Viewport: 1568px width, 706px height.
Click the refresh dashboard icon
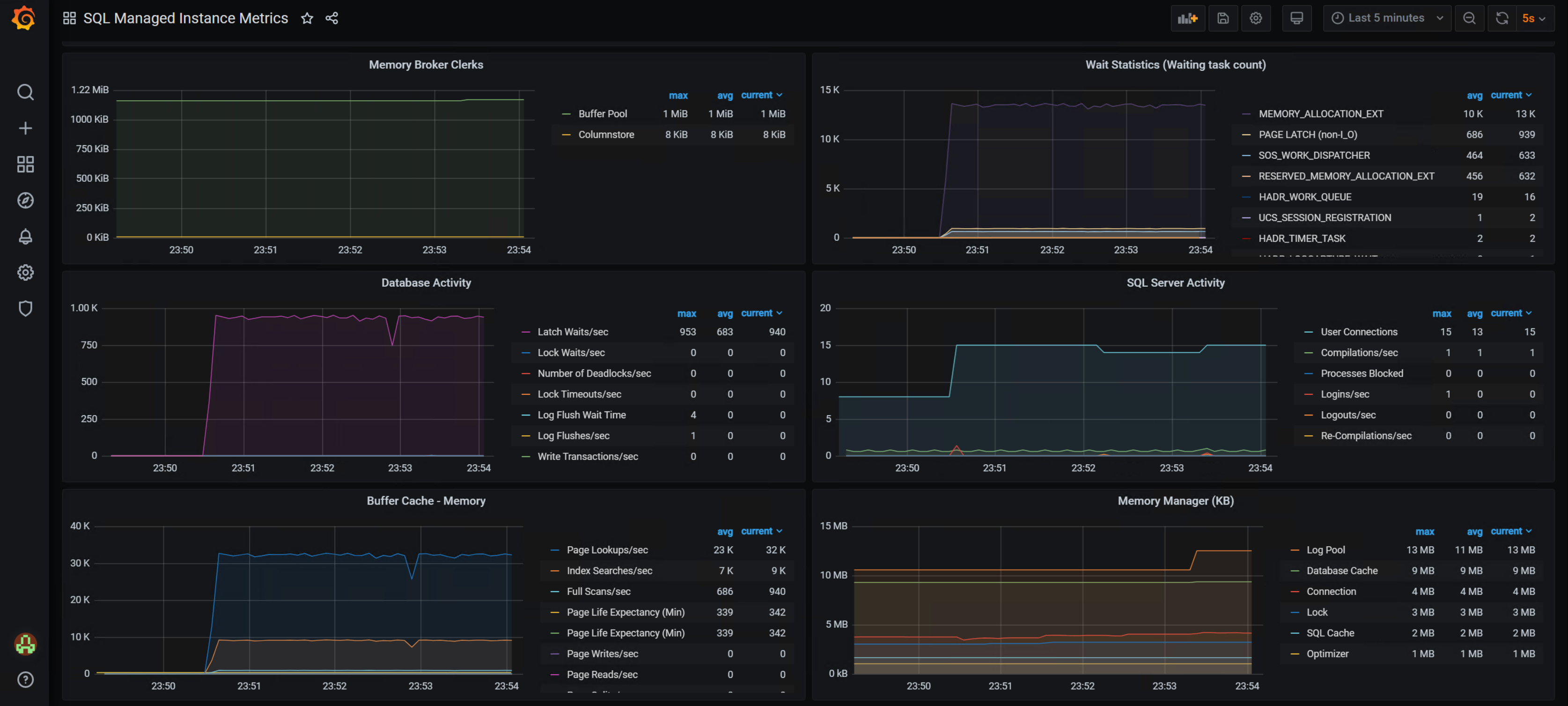point(1502,18)
